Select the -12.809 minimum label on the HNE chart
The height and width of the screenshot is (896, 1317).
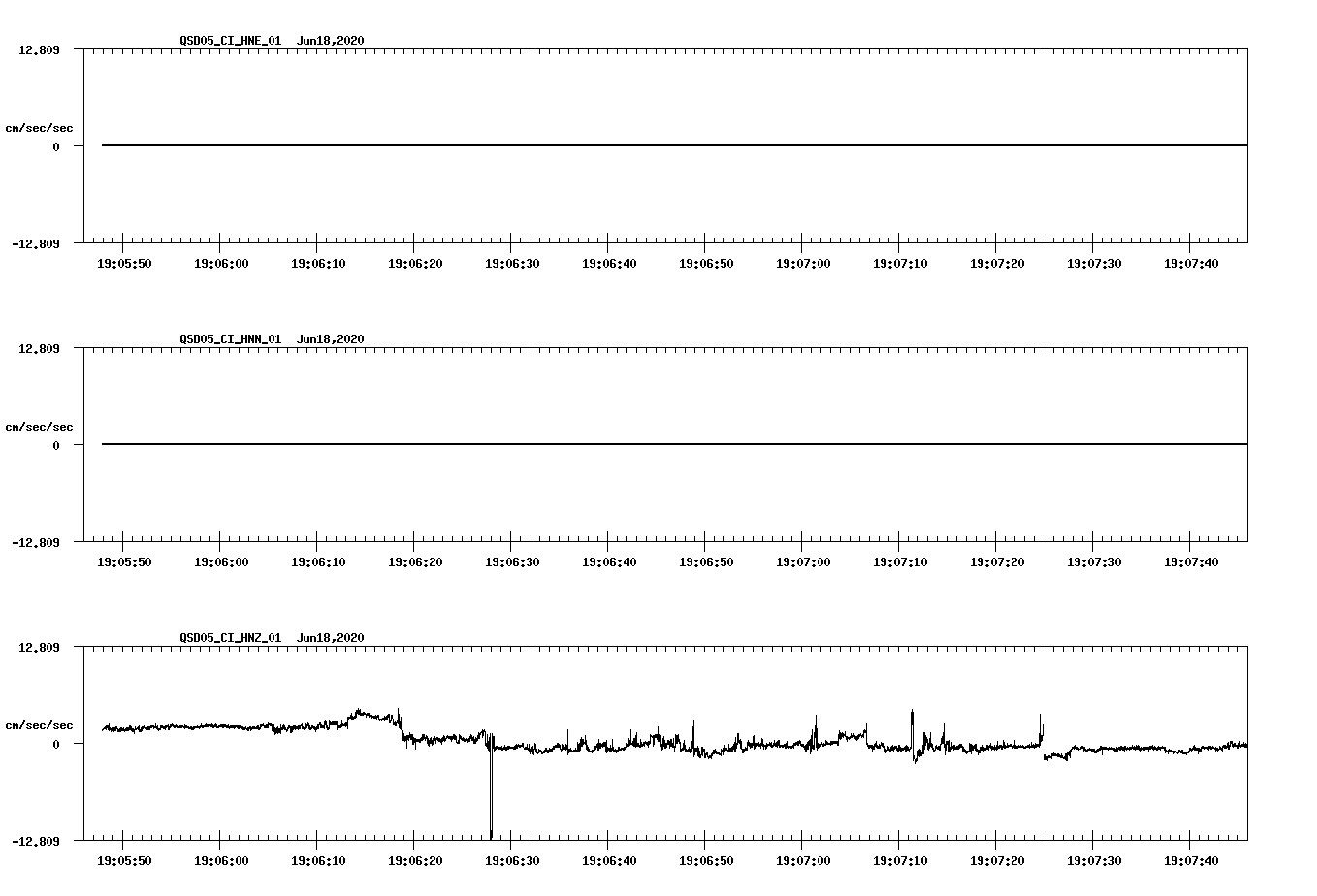[x=36, y=243]
